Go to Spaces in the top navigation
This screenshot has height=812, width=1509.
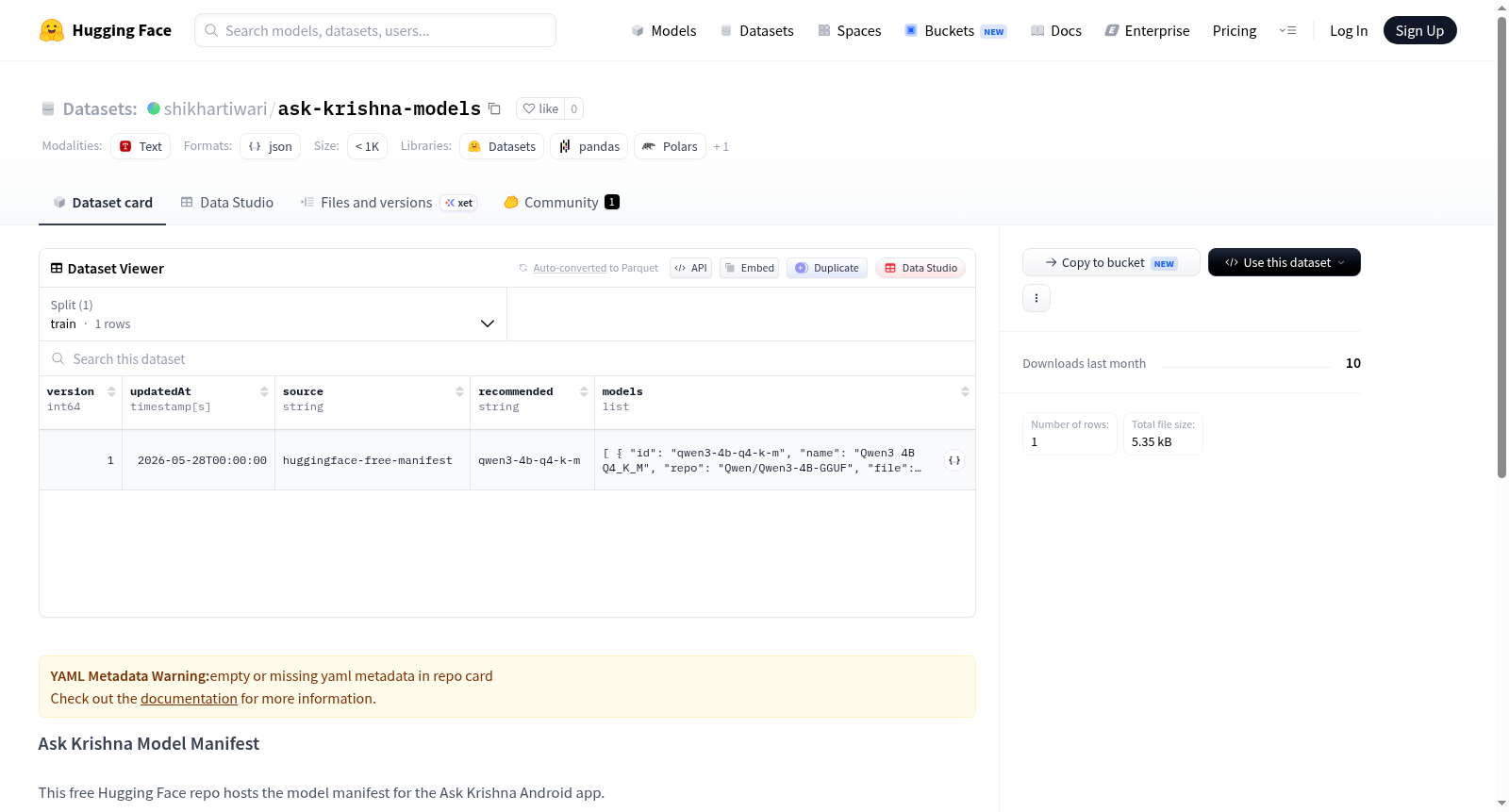850,30
